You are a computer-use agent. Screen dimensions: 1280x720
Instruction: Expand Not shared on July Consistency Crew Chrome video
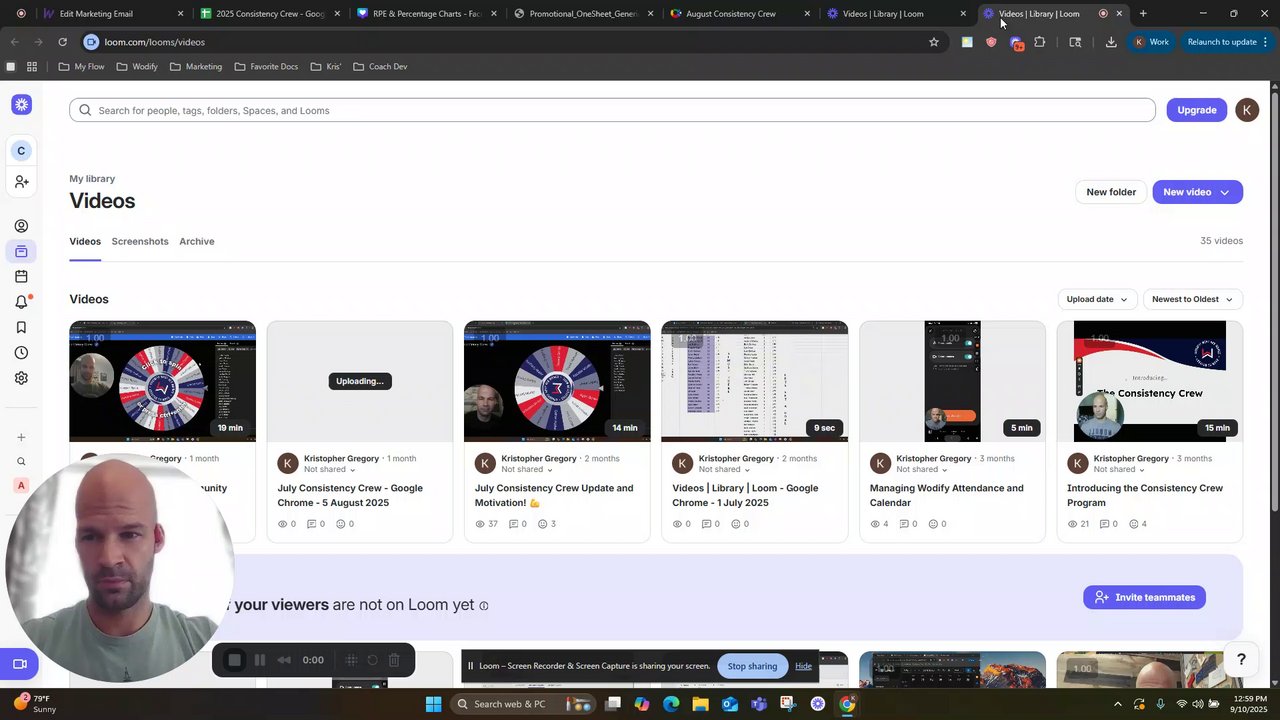(329, 469)
